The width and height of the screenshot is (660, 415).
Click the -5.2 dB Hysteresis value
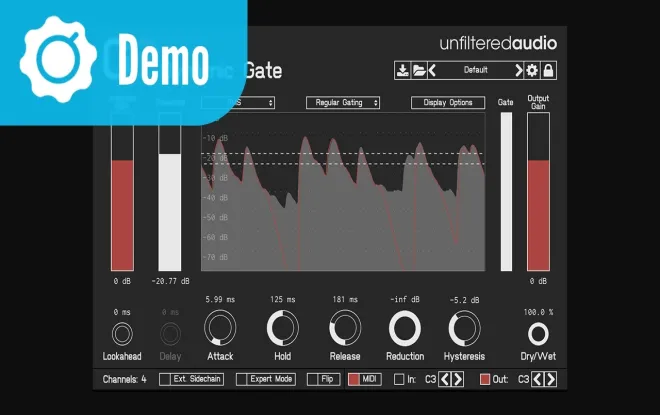[464, 300]
